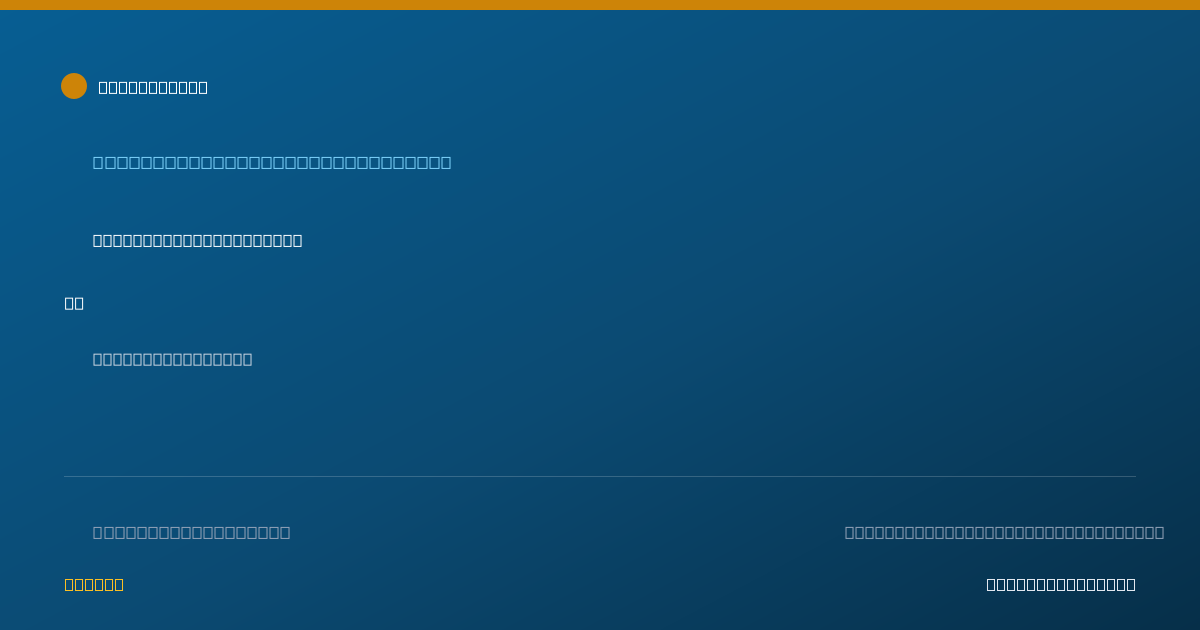This screenshot has width=1200, height=630.
Task: Click the orange-yellow text at bottom left
Action: click(94, 584)
